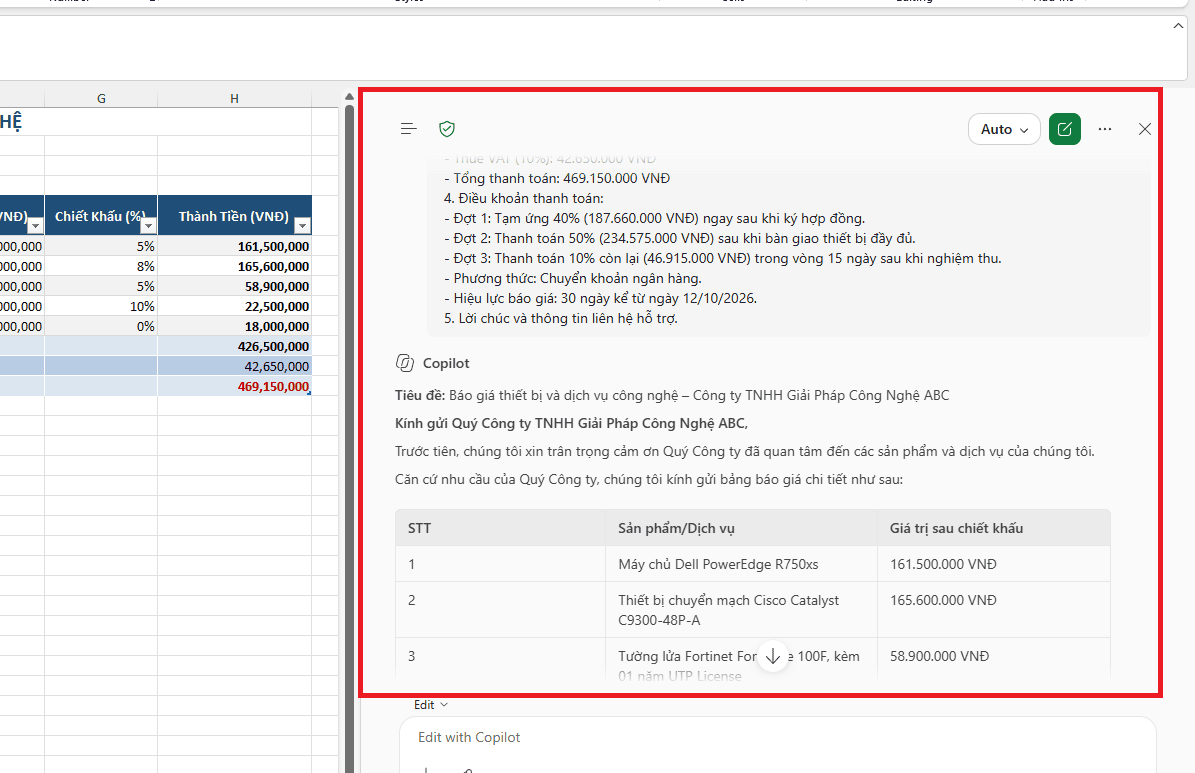Screen dimensions: 1195x773
Task: Jump to latest message with down arrow
Action: coord(773,656)
